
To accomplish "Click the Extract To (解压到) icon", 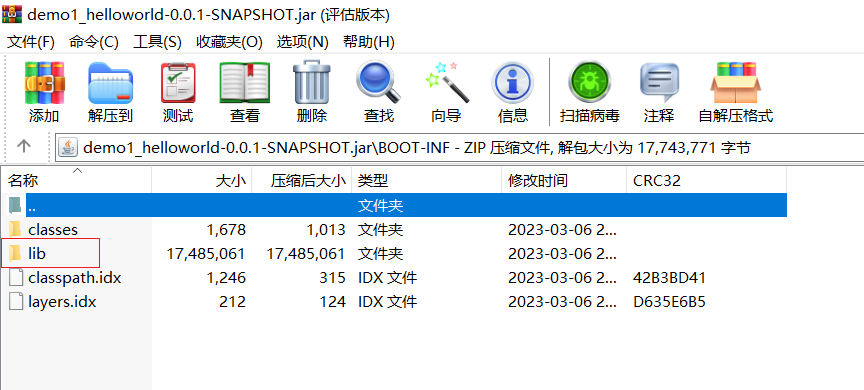I will [110, 91].
